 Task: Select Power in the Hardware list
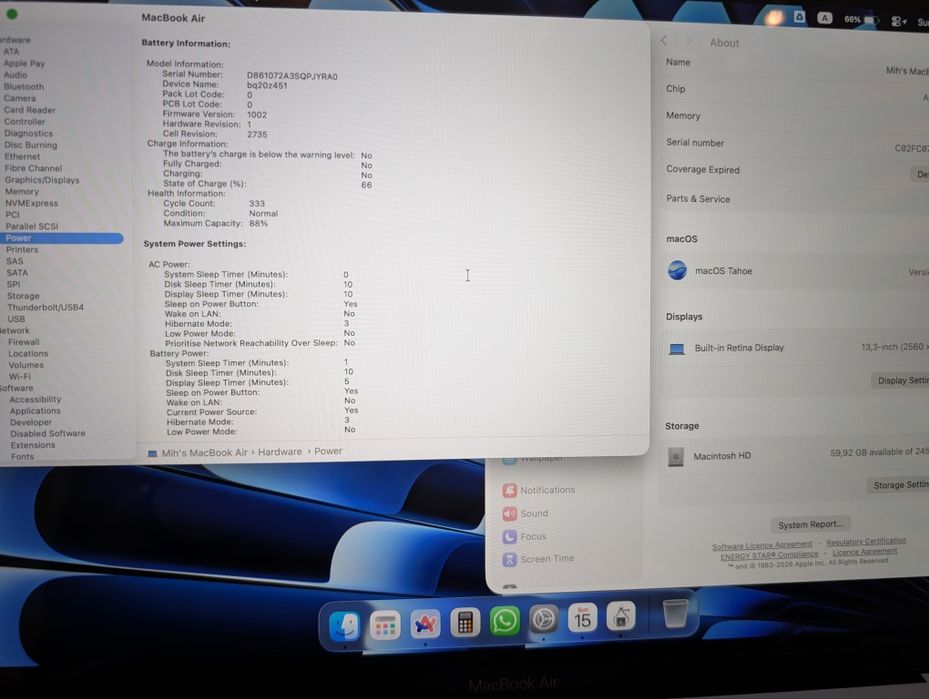[x=61, y=238]
